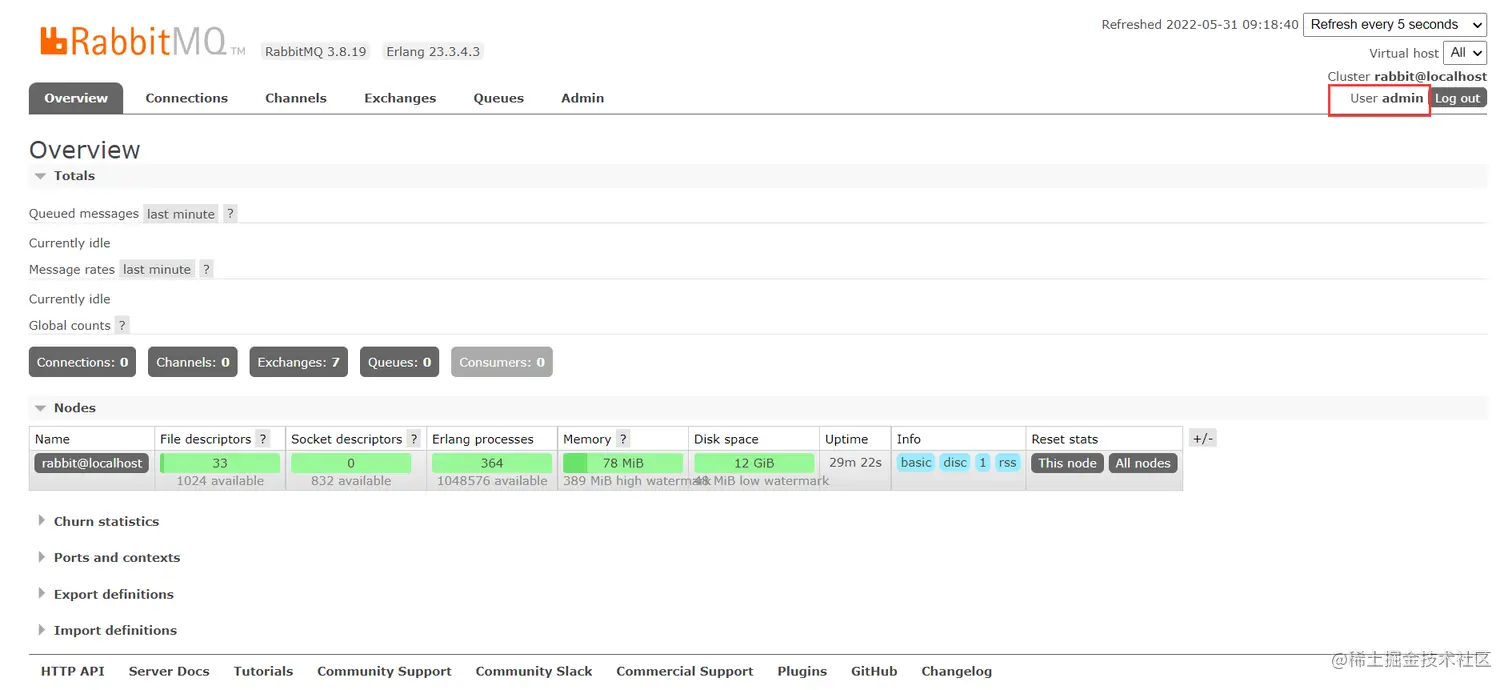Click the Consumers: 0 count button

(502, 362)
